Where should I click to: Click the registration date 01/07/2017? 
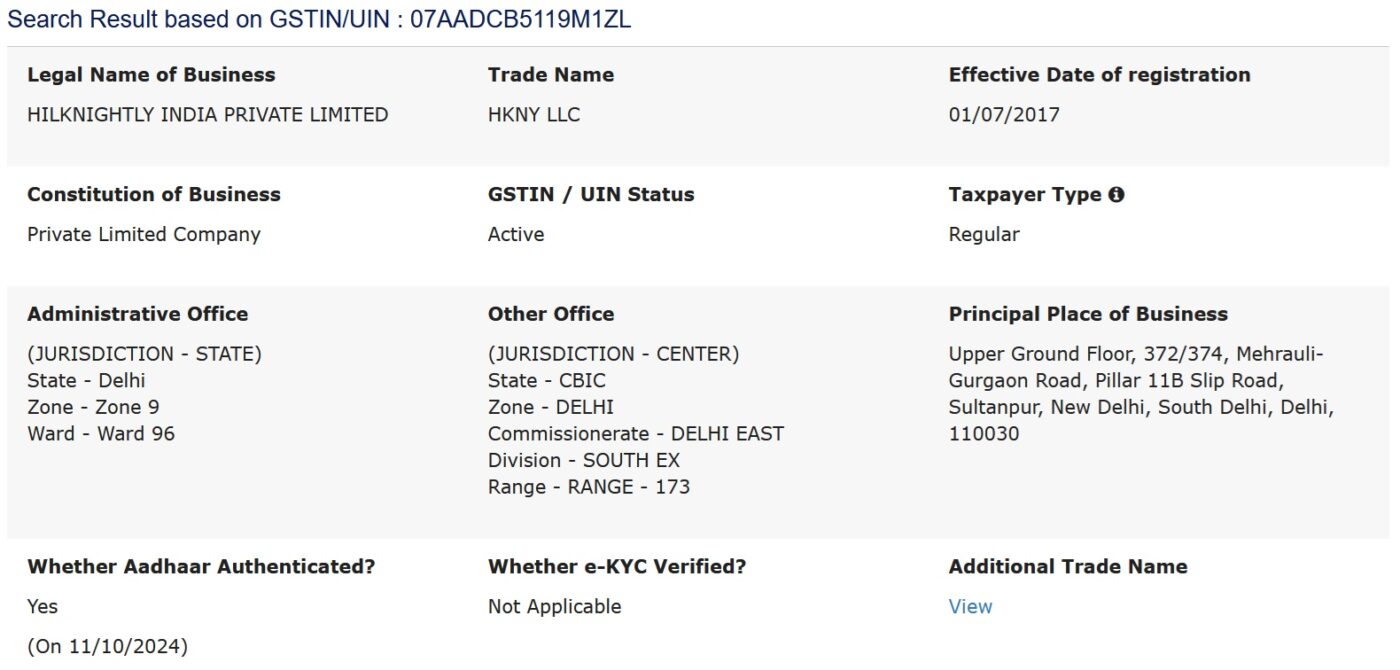1003,115
